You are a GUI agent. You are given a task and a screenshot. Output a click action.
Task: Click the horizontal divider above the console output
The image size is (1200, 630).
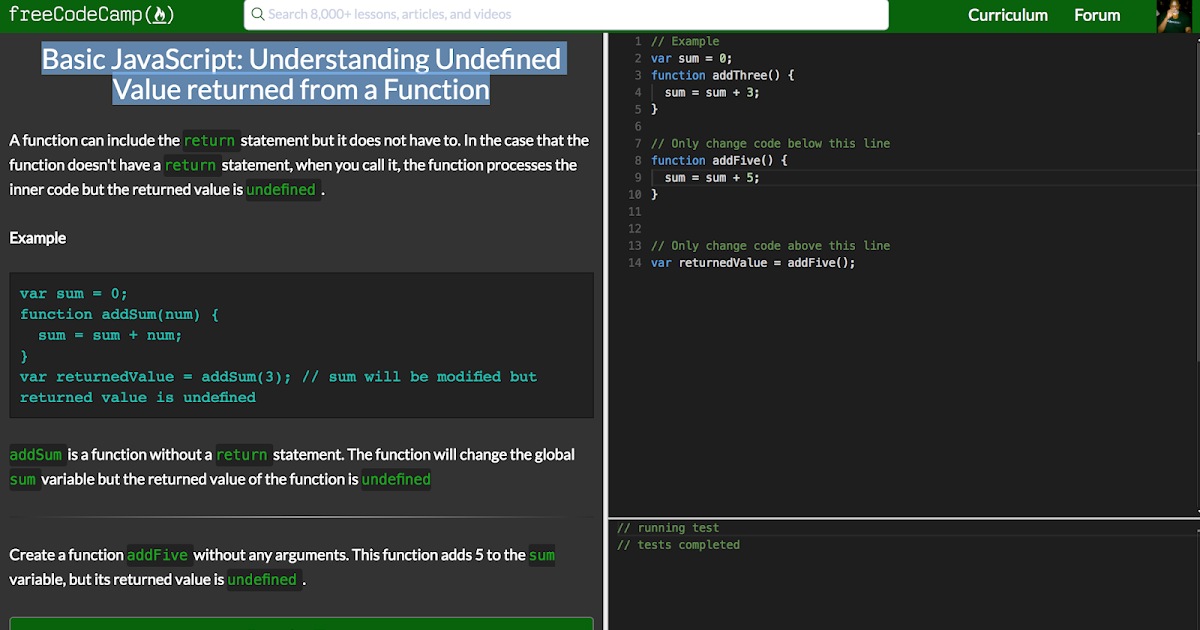[x=900, y=518]
